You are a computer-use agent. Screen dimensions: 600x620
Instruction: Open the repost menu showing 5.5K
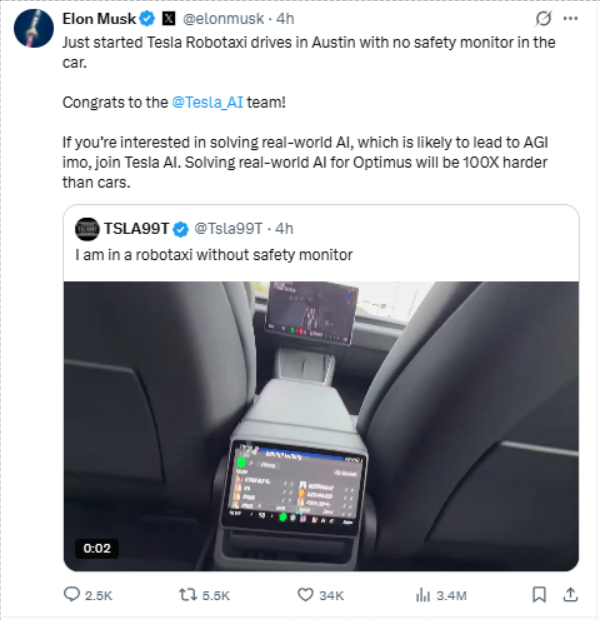pos(185,594)
